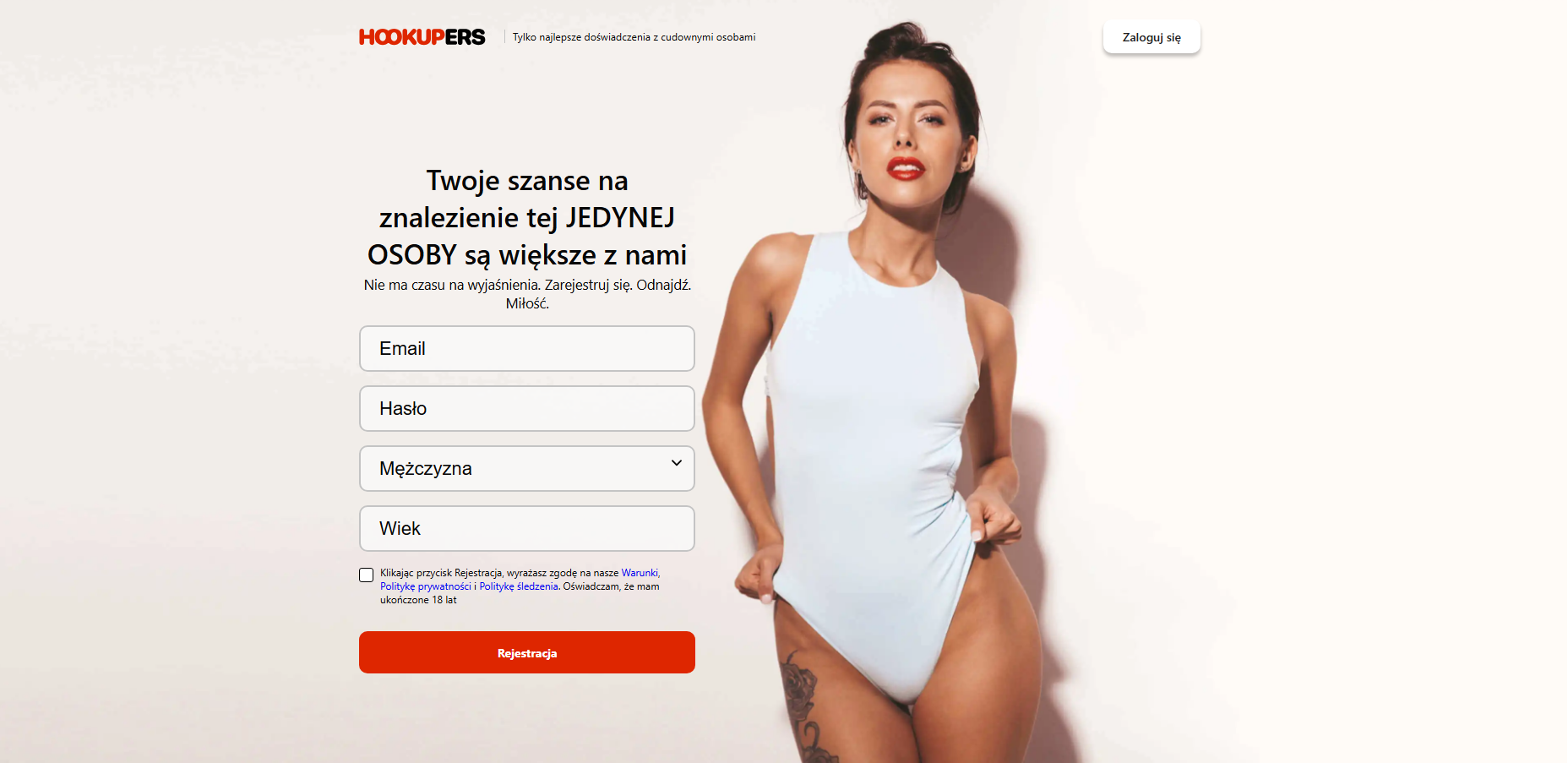Focus the Wiek age field
The width and height of the screenshot is (1568, 763).
pos(527,528)
